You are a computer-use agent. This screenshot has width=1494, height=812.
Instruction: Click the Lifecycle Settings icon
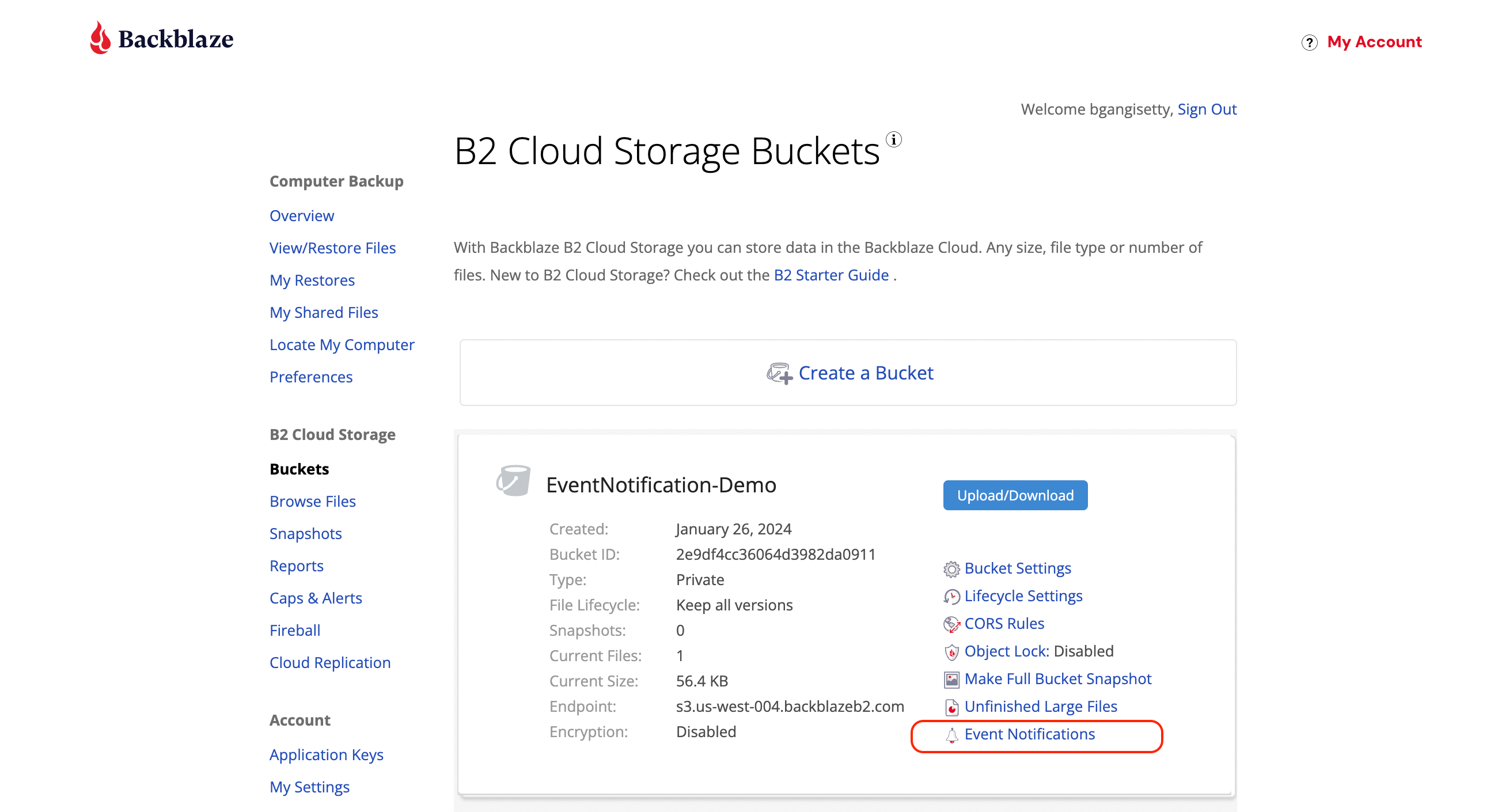(x=952, y=597)
